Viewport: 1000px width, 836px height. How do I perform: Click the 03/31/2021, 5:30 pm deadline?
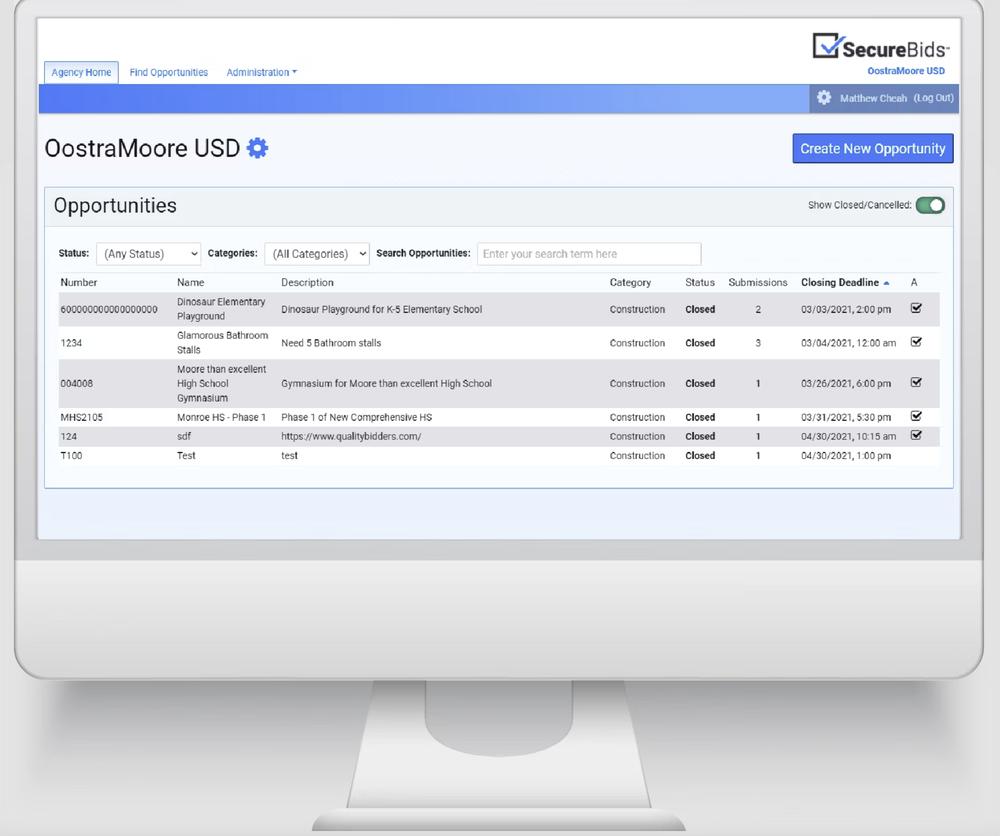point(846,417)
